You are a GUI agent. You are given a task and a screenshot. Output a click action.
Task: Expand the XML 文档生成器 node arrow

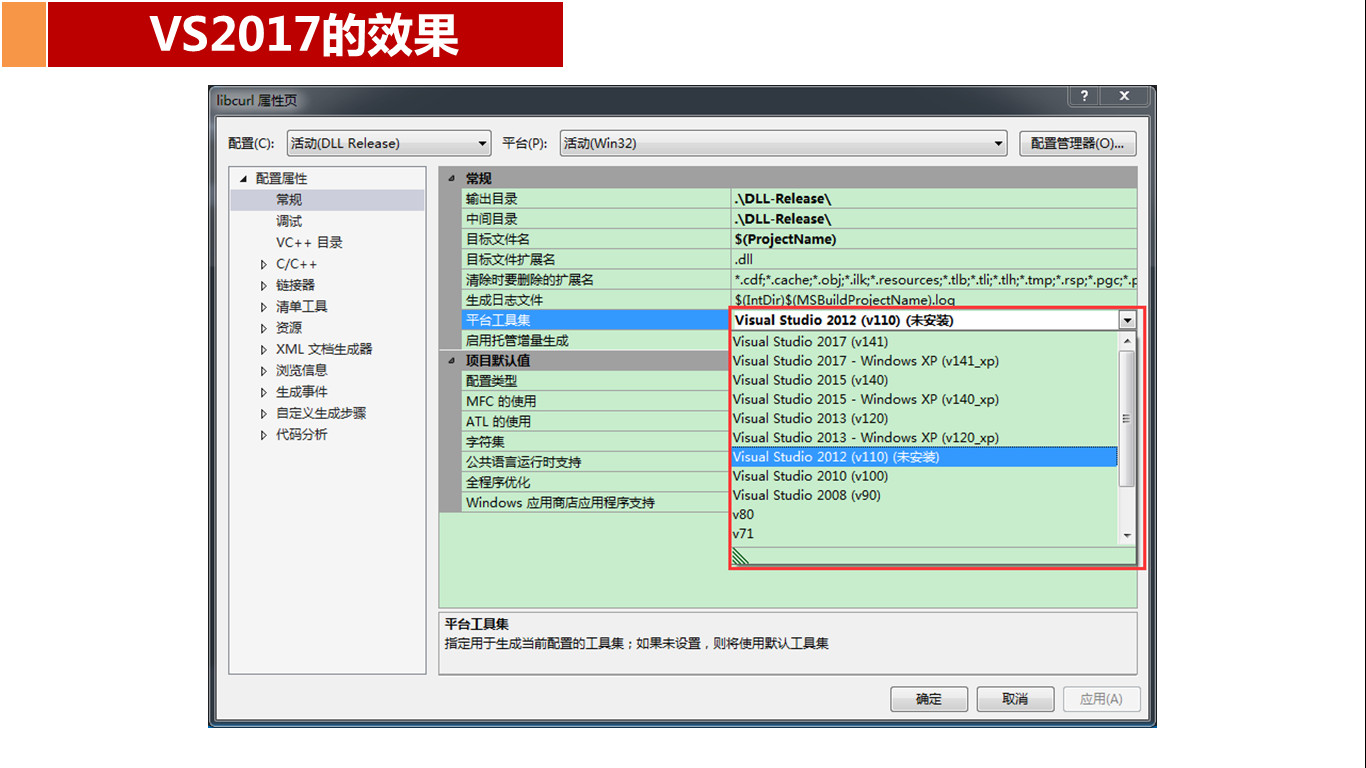click(264, 350)
